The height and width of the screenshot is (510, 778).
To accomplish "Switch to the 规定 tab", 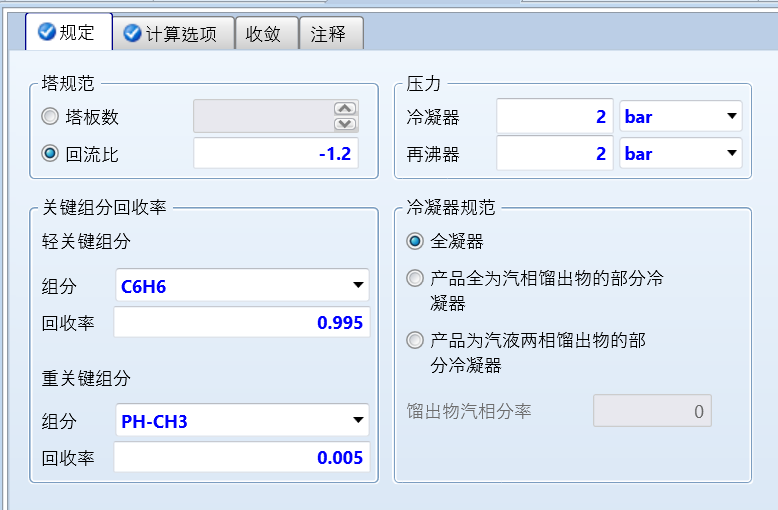I will [x=67, y=32].
